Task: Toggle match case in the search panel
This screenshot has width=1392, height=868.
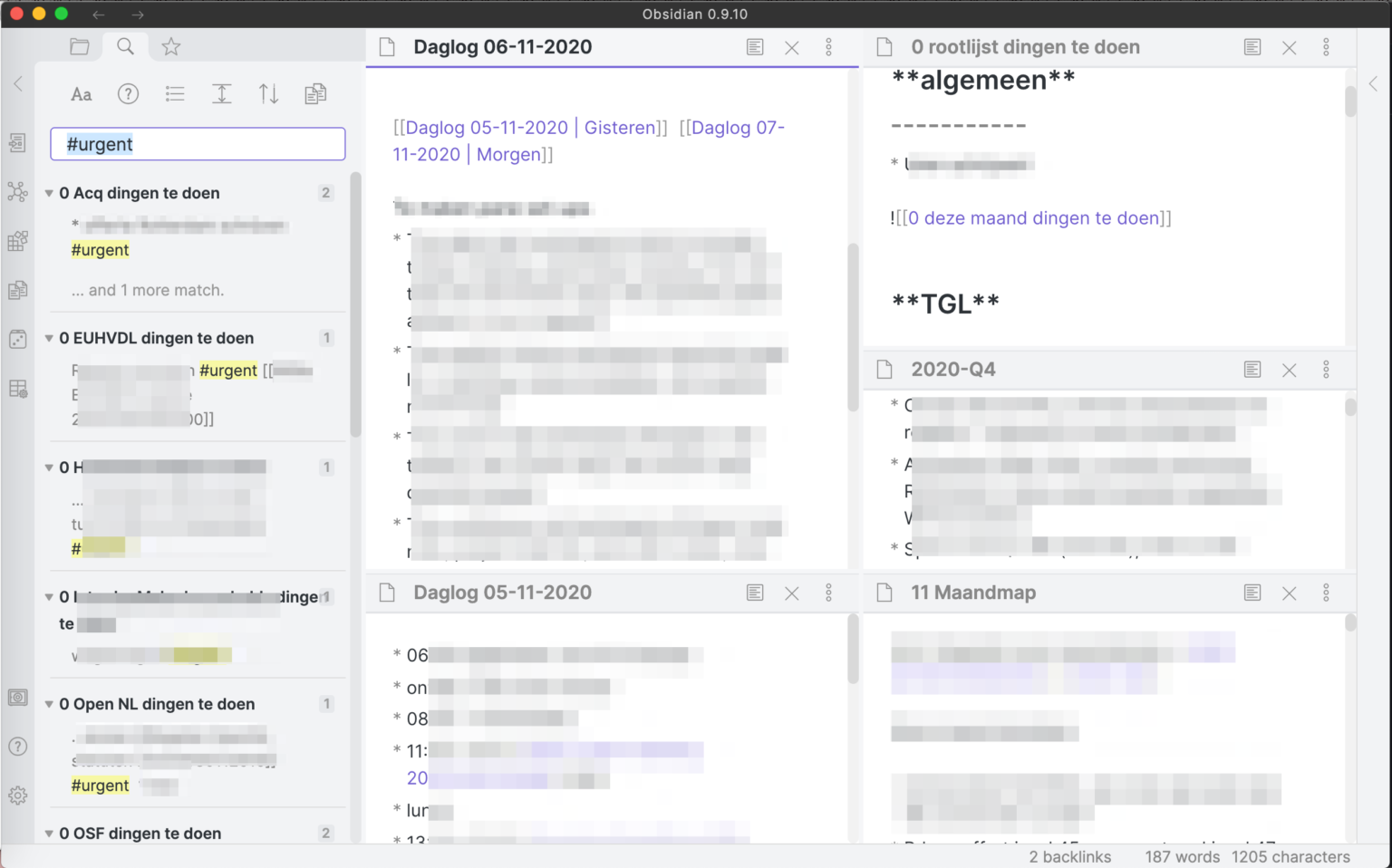Action: 81,93
